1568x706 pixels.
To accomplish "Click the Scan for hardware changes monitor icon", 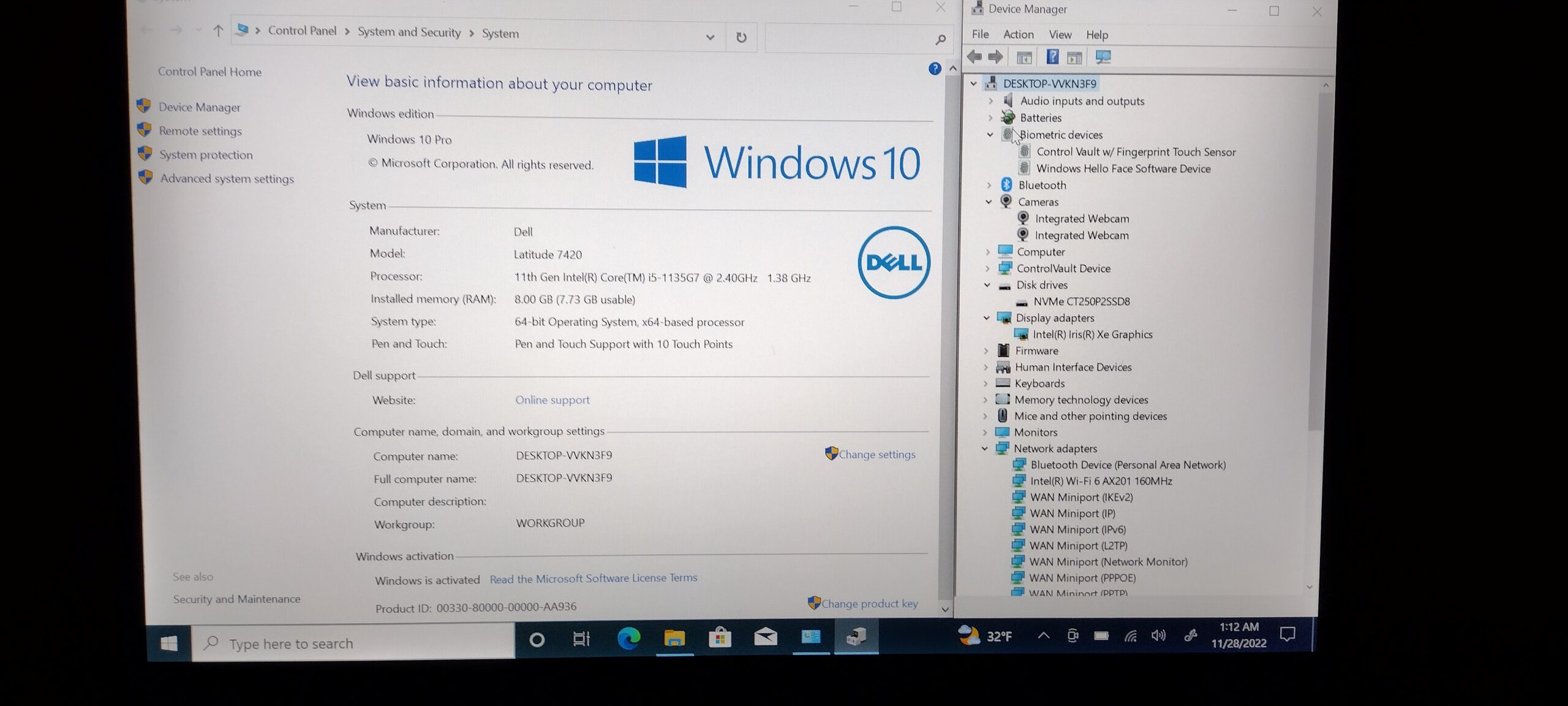I will pyautogui.click(x=1103, y=58).
